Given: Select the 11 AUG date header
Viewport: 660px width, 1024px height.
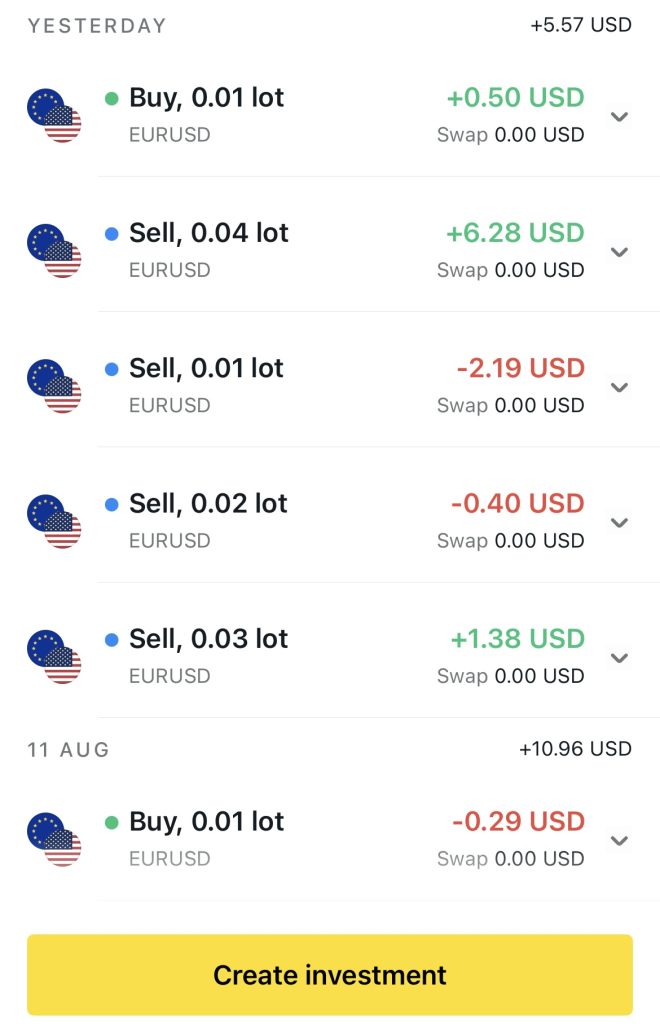Looking at the screenshot, I should click(69, 749).
